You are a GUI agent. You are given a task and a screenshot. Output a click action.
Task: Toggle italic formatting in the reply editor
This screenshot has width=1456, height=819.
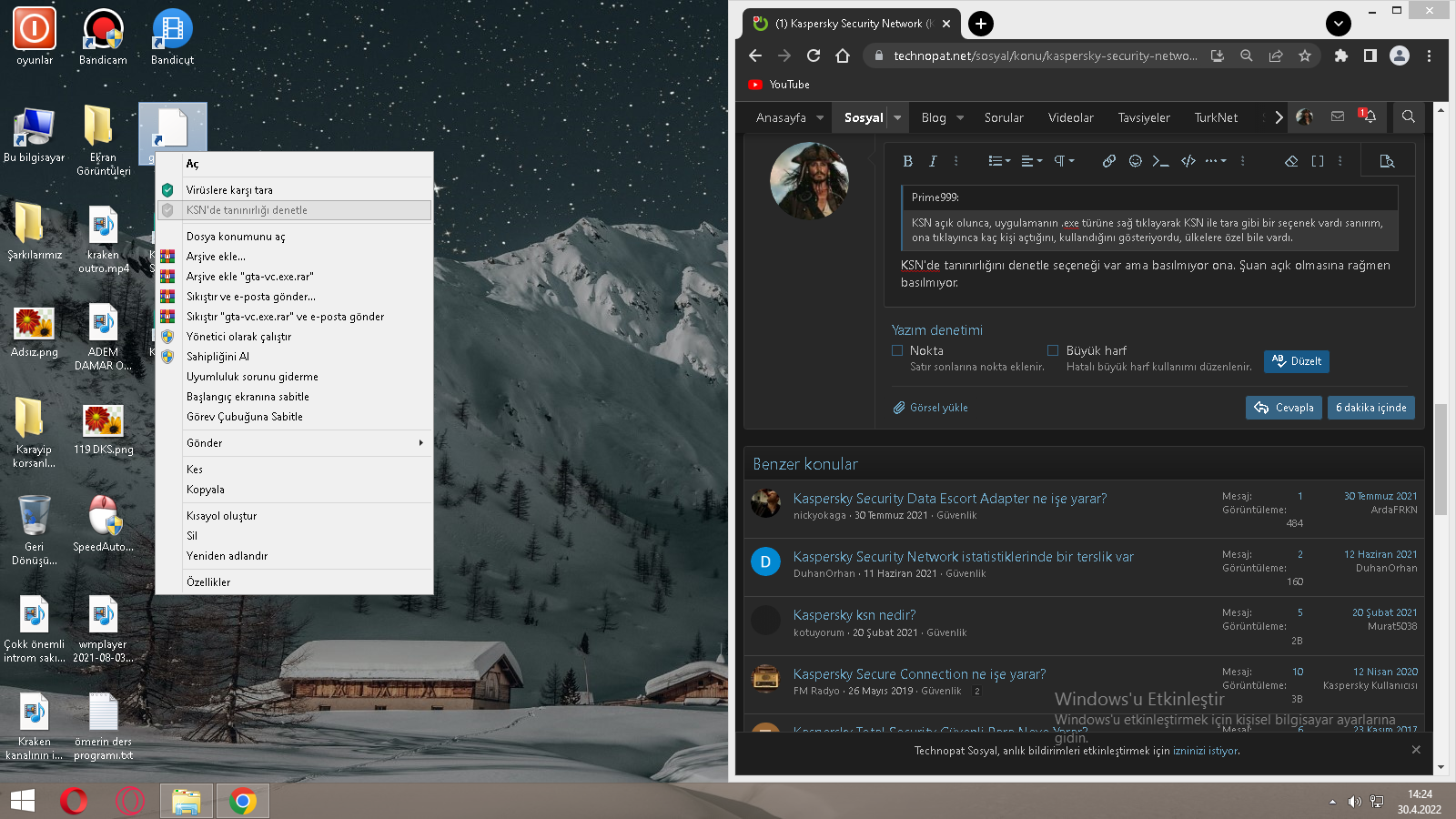click(x=933, y=161)
